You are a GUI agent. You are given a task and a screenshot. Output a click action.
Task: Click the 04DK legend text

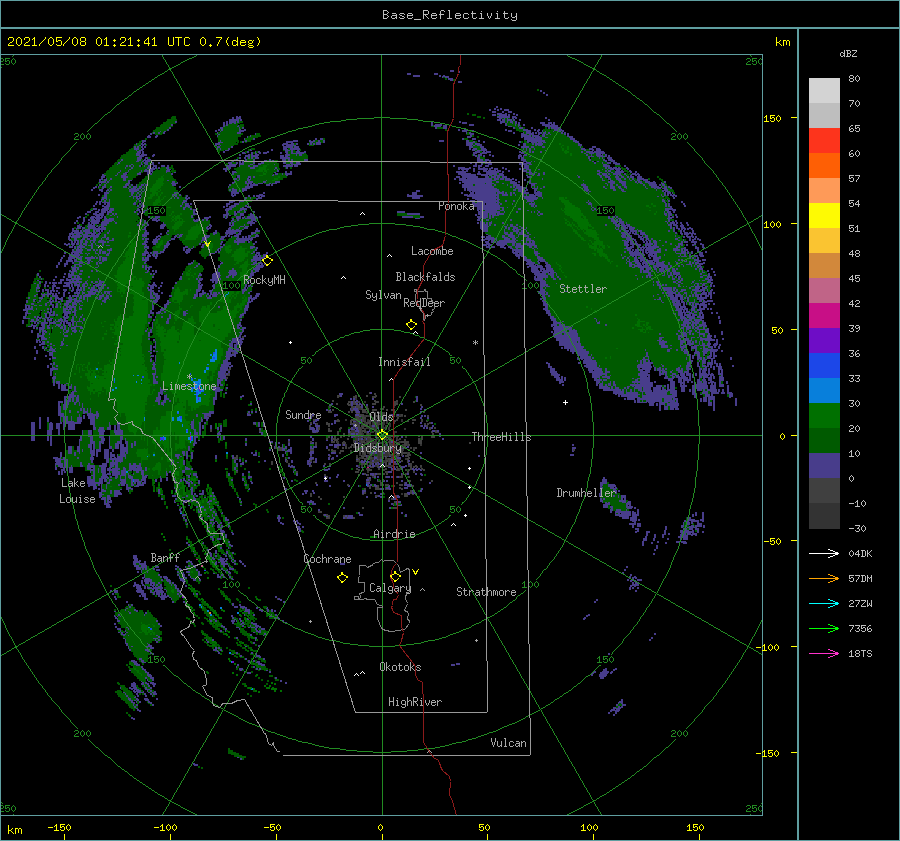pos(860,553)
